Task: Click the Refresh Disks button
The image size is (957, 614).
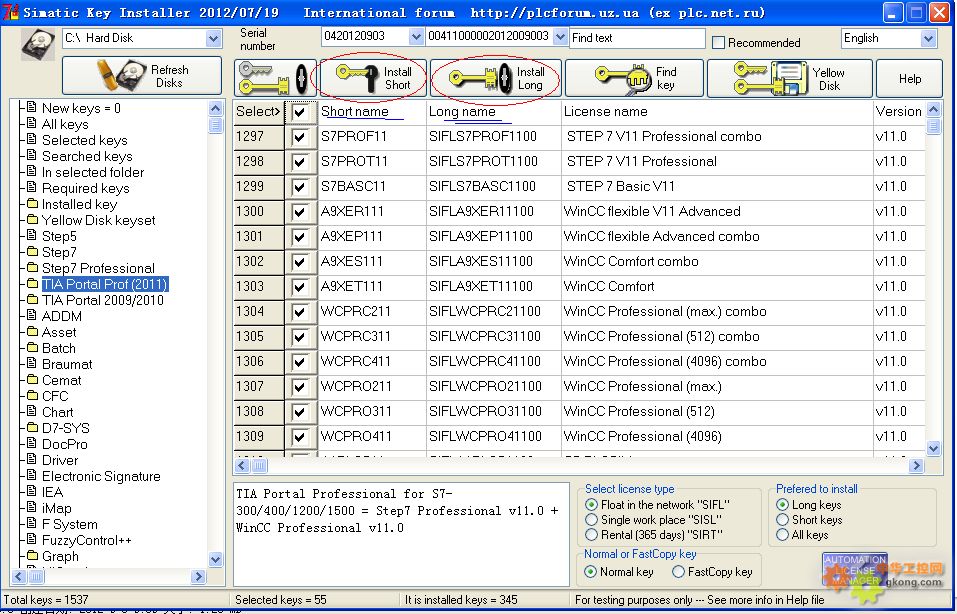Action: tap(142, 76)
